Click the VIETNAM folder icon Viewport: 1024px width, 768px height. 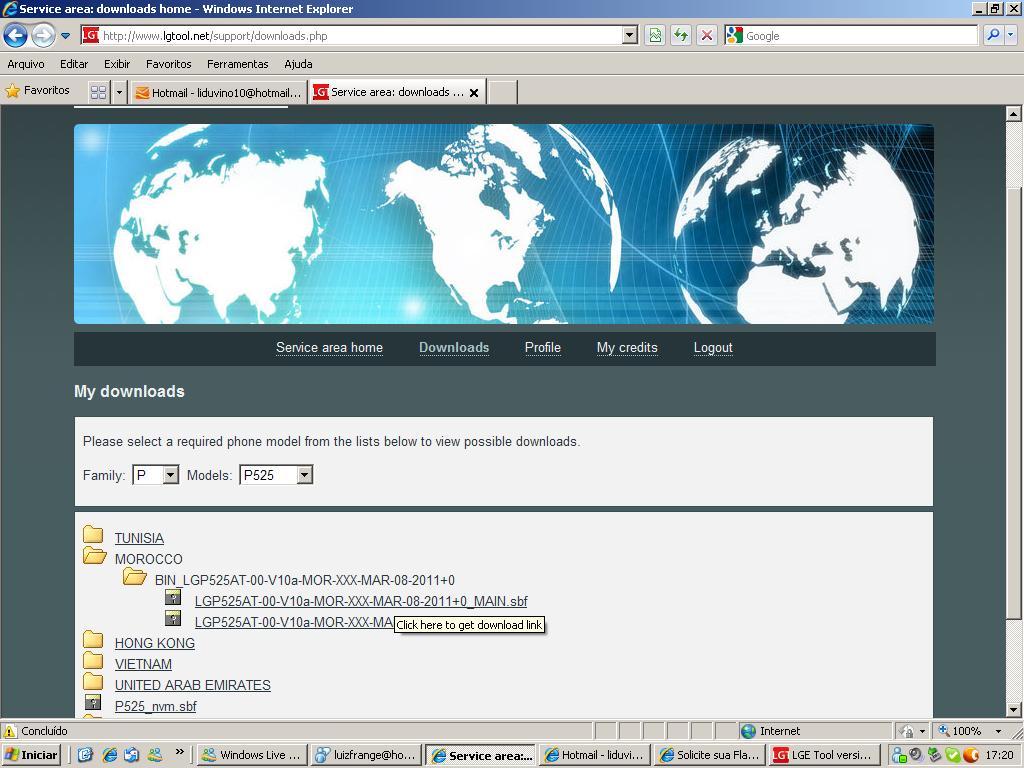pos(93,660)
